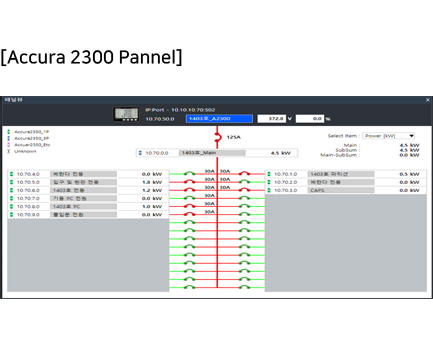The image size is (433, 361).
Task: Click the green breaker symbol feeding 10.70.4.0
Action: coord(190,173)
